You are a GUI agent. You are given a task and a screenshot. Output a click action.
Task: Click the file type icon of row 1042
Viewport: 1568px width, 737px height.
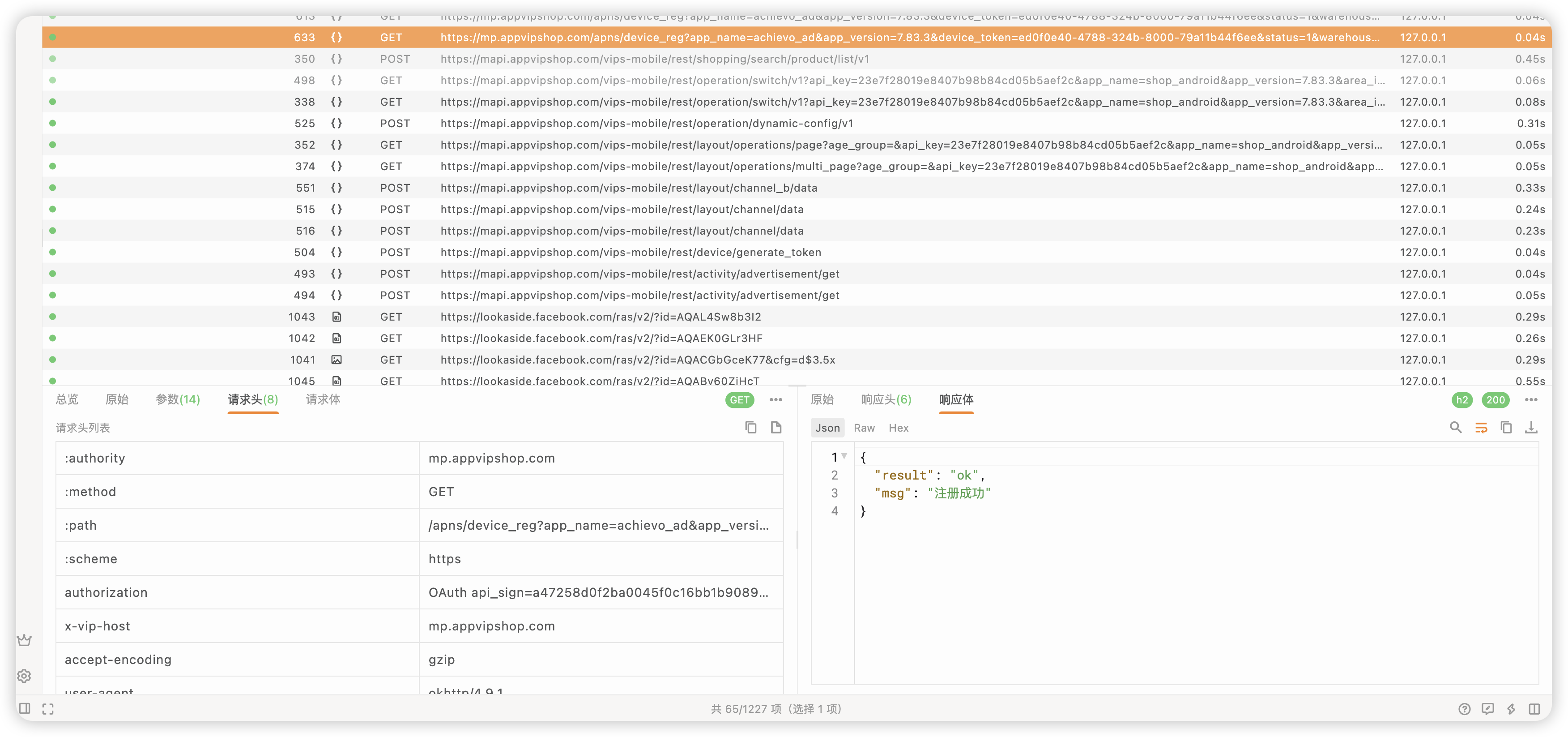pyautogui.click(x=336, y=338)
